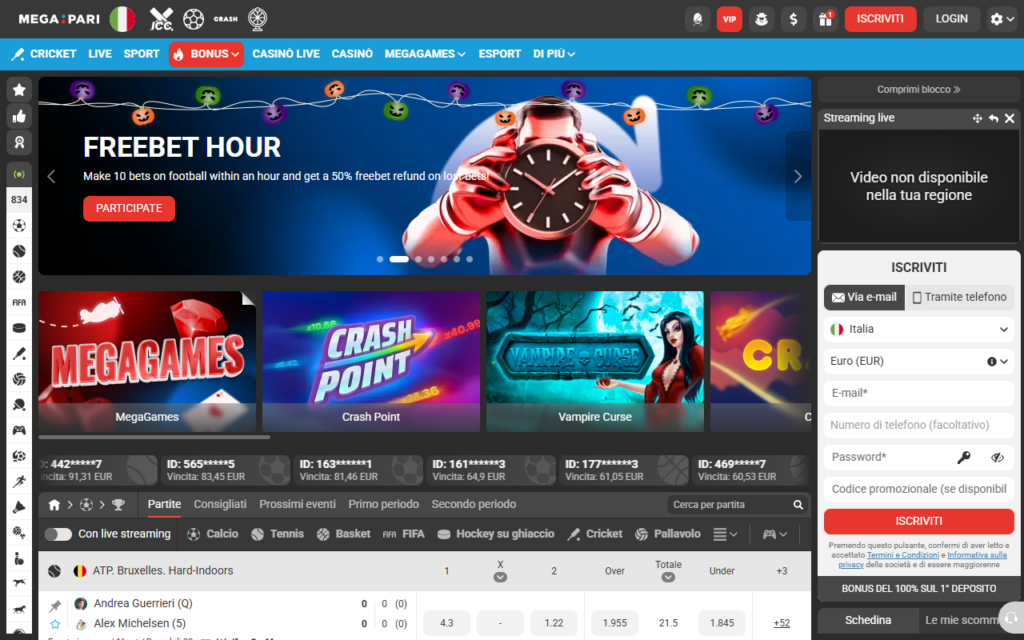Expand the Megagames menu
The width and height of the screenshot is (1024, 640).
(425, 54)
